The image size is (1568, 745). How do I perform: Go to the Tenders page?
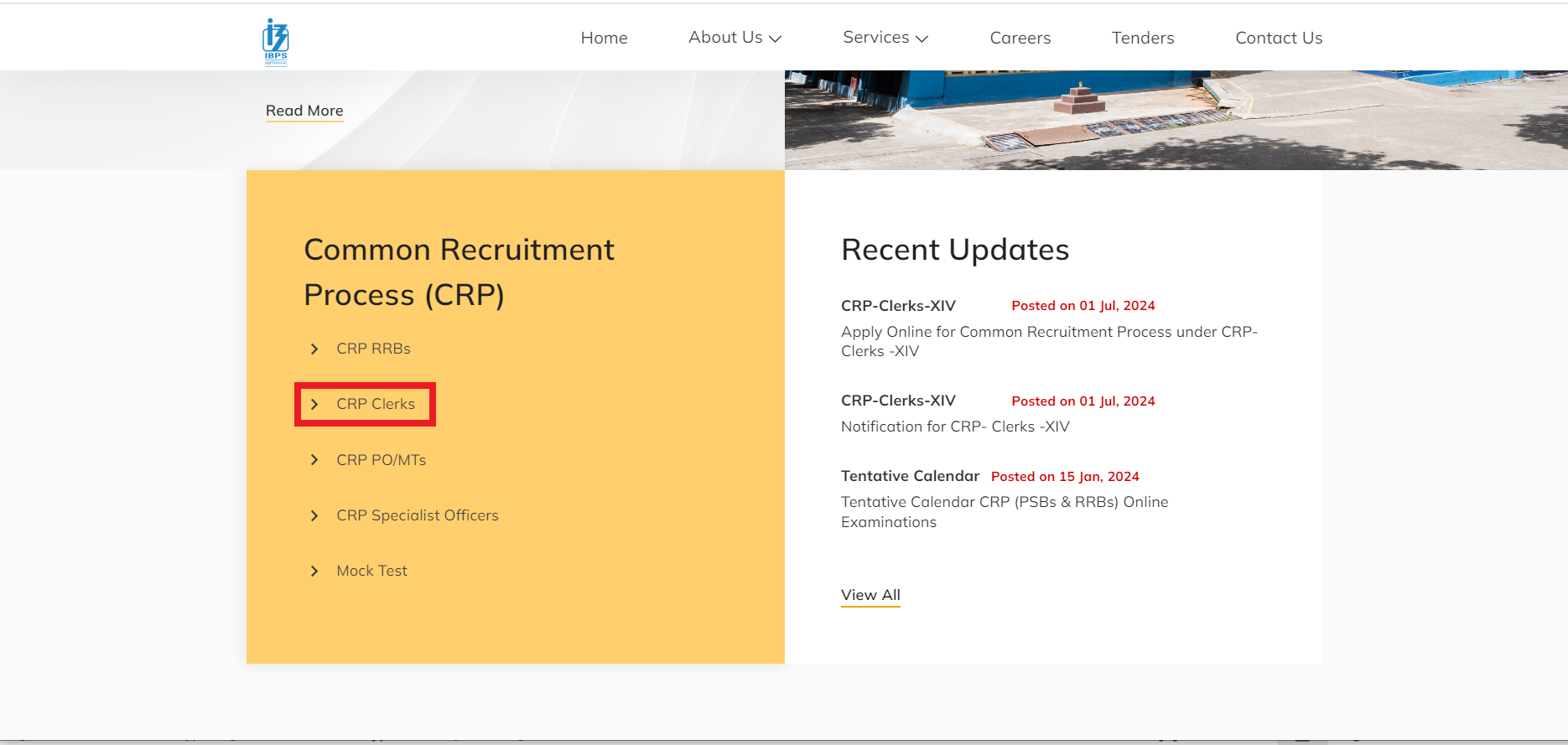point(1143,38)
